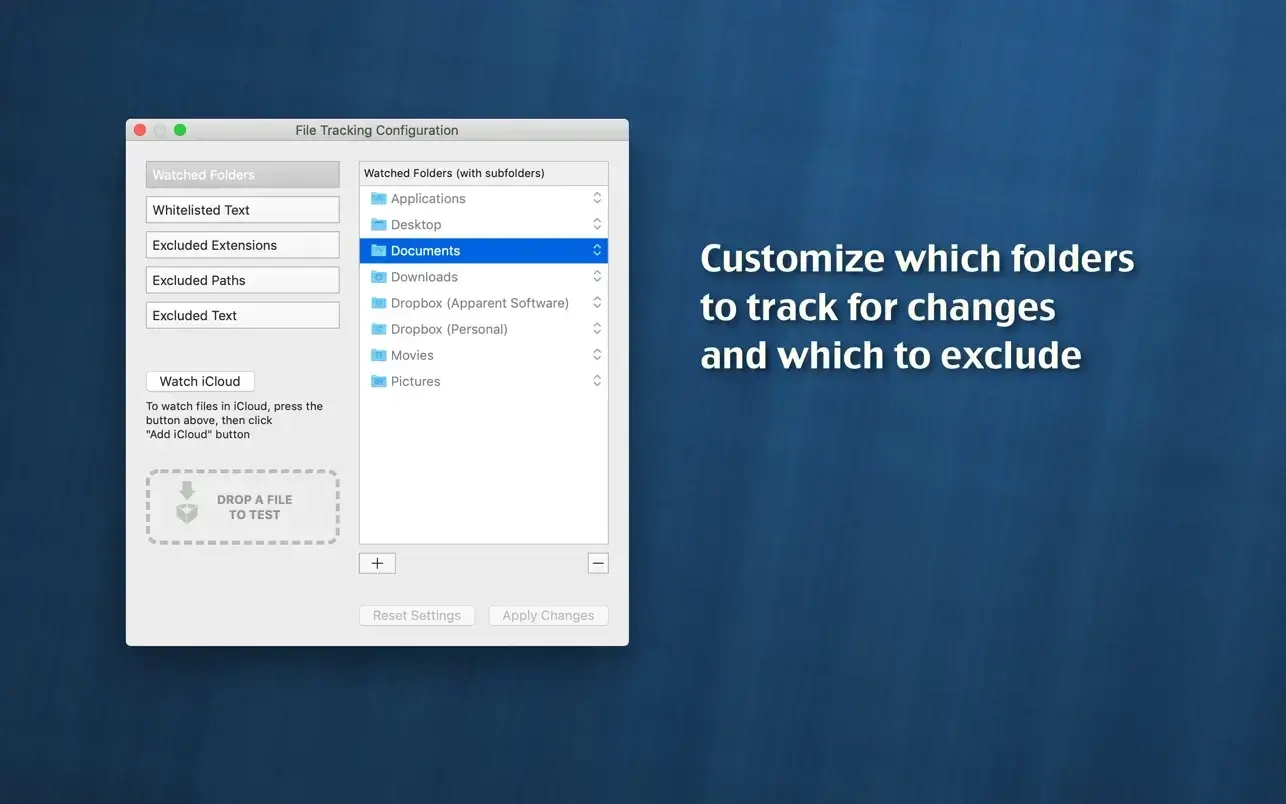Click the minus icon to remove folder
Screen dimensions: 1286x804
point(598,563)
